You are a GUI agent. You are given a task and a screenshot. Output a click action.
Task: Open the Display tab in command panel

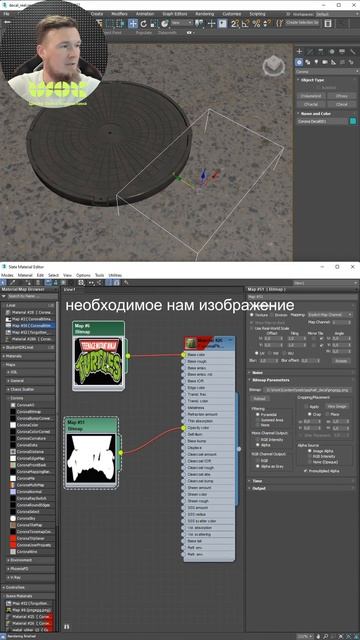[342, 52]
